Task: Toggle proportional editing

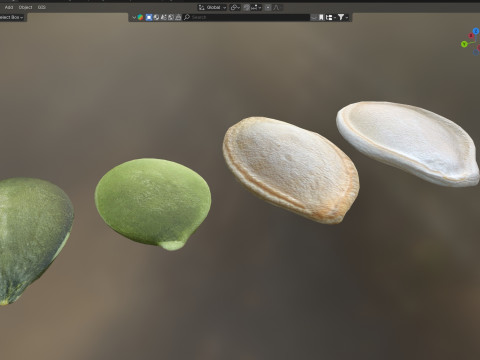Action: [268, 7]
